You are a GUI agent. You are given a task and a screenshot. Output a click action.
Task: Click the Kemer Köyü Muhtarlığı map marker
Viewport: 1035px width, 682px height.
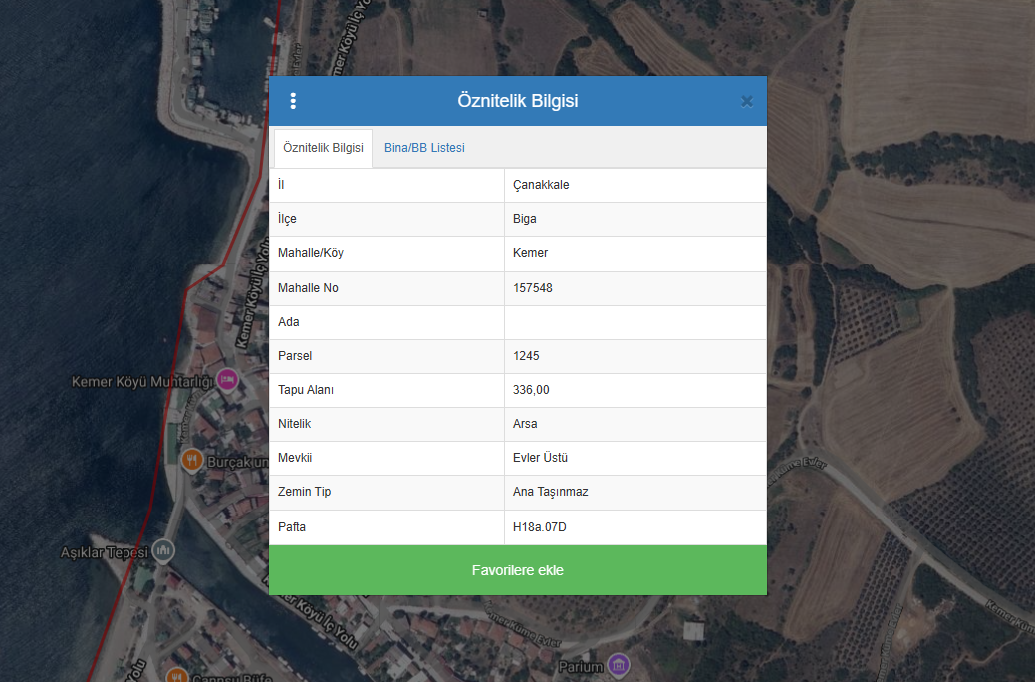pos(227,379)
